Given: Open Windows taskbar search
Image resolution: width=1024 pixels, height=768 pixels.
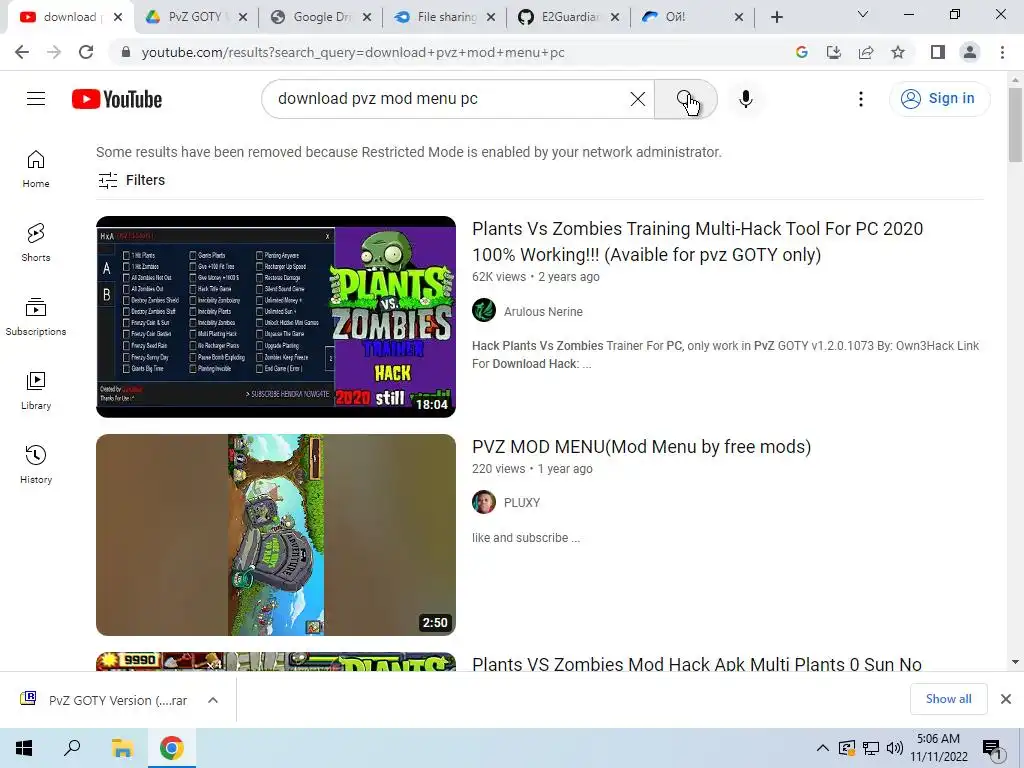Looking at the screenshot, I should (72, 748).
